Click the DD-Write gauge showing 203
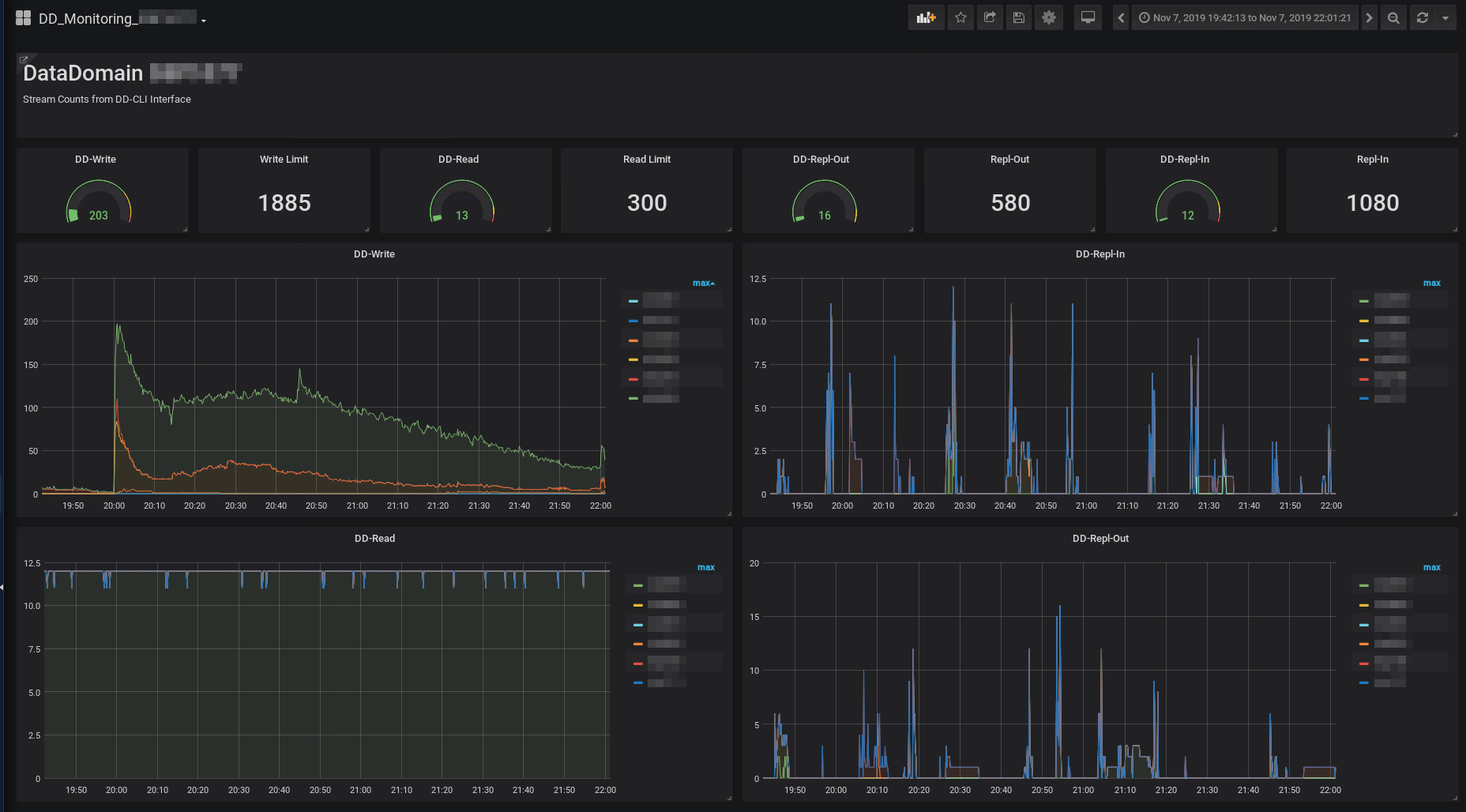This screenshot has width=1466, height=812. (x=99, y=202)
